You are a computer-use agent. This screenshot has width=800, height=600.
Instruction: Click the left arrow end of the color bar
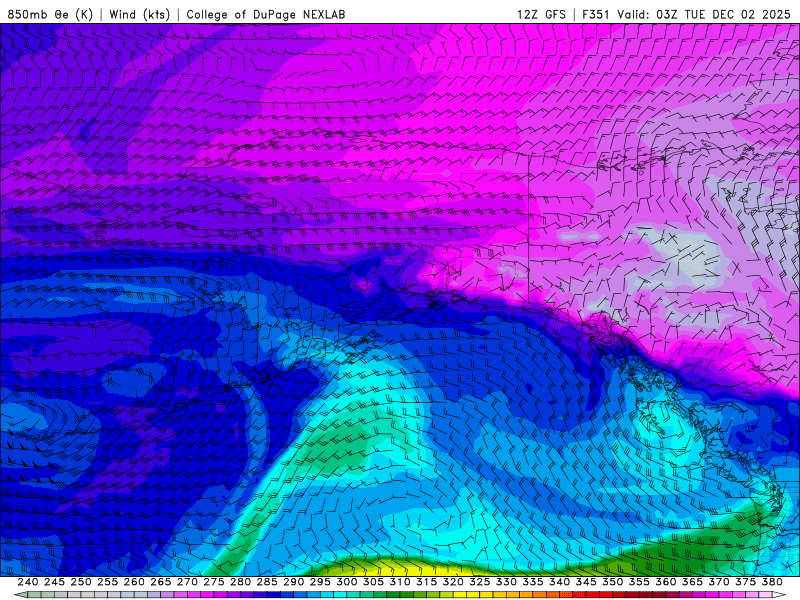20,594
